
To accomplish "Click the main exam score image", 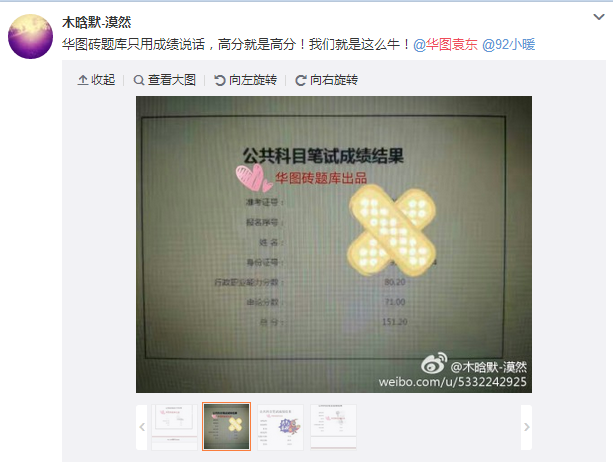I will 334,244.
